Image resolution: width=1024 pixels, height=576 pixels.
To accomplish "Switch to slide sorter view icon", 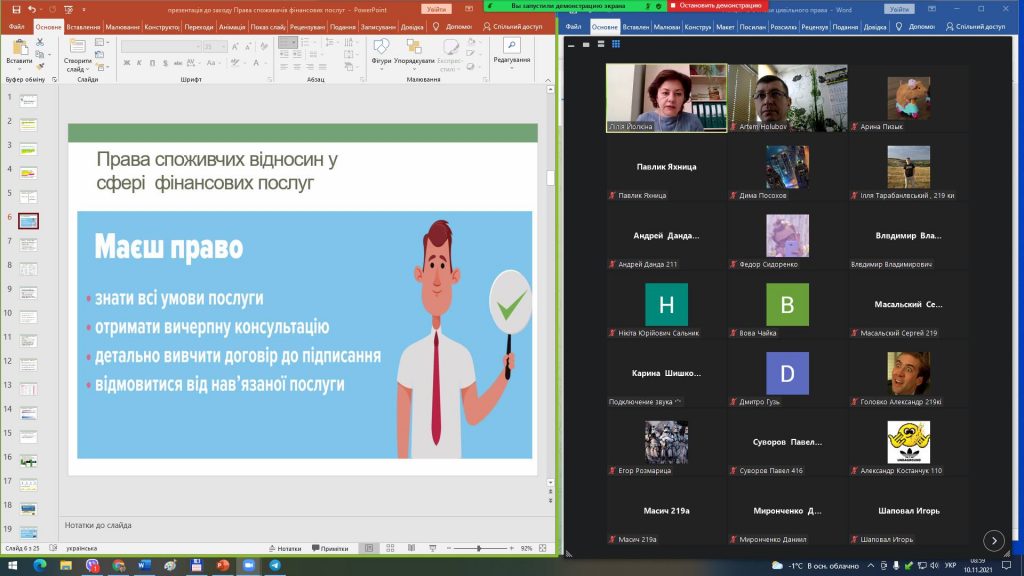I will (390, 549).
